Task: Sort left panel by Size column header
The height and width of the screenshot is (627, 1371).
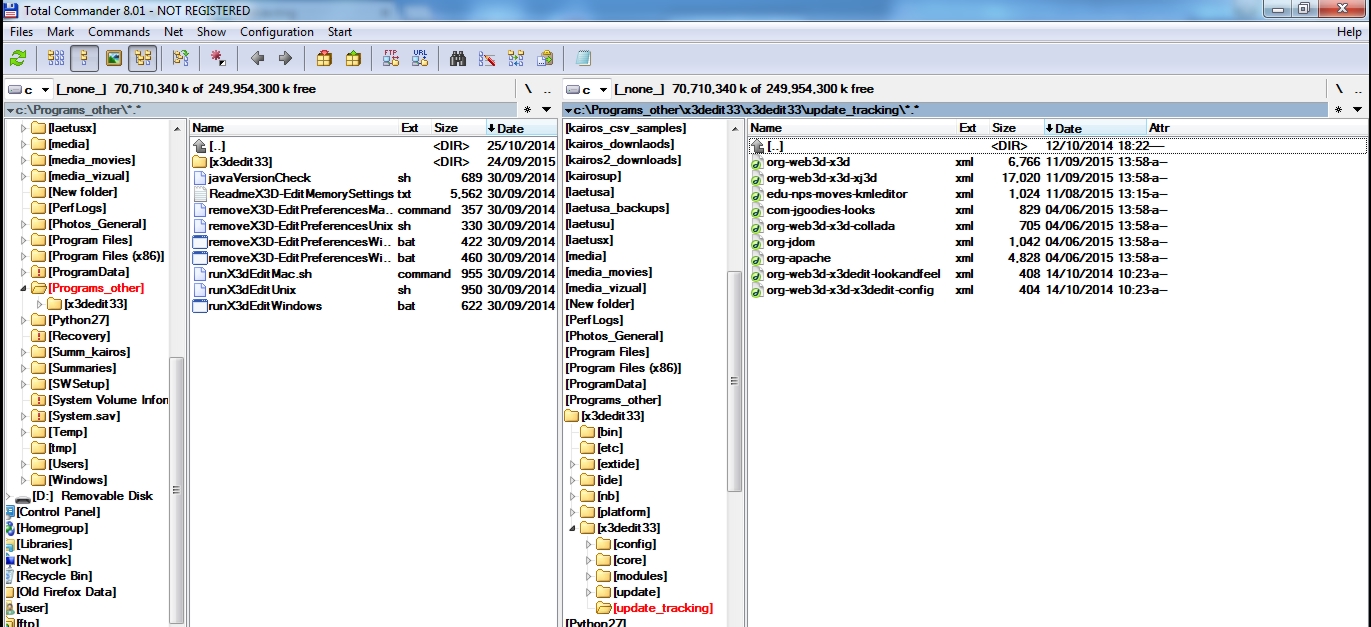Action: 445,128
